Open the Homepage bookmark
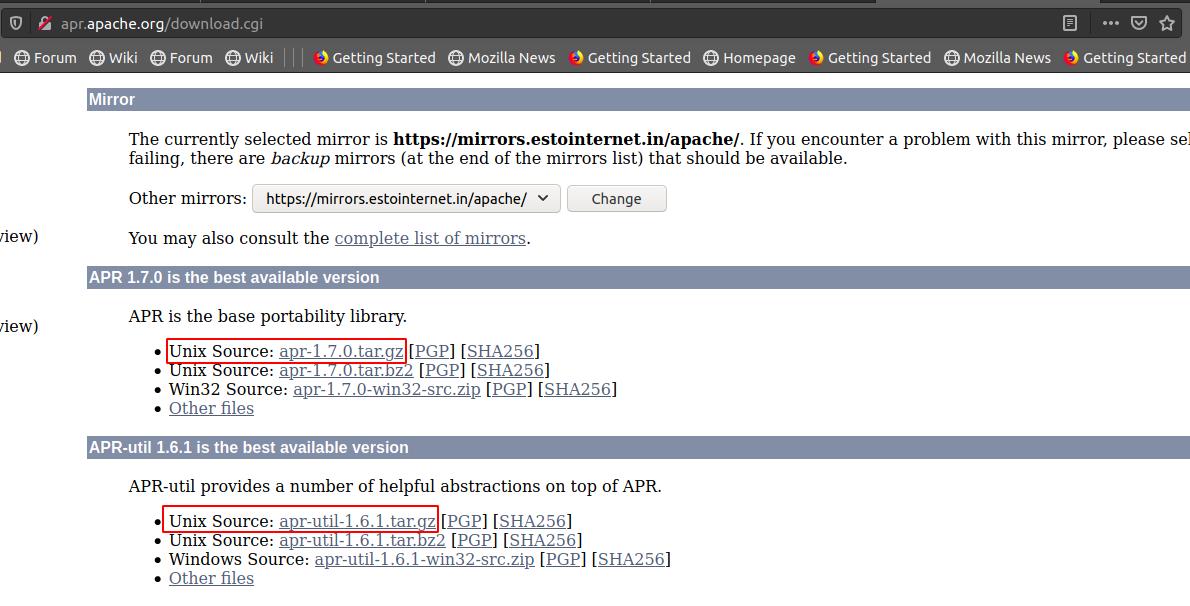The width and height of the screenshot is (1190, 606). [750, 58]
